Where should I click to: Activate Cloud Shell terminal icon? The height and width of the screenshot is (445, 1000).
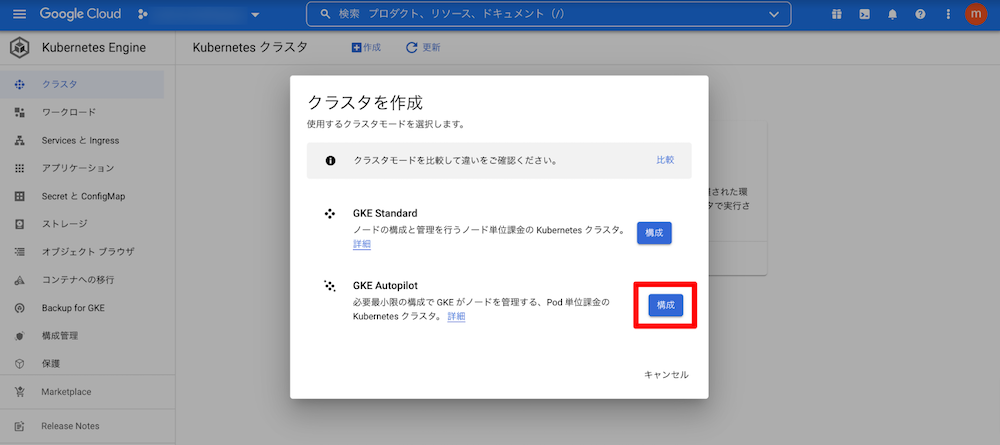864,13
